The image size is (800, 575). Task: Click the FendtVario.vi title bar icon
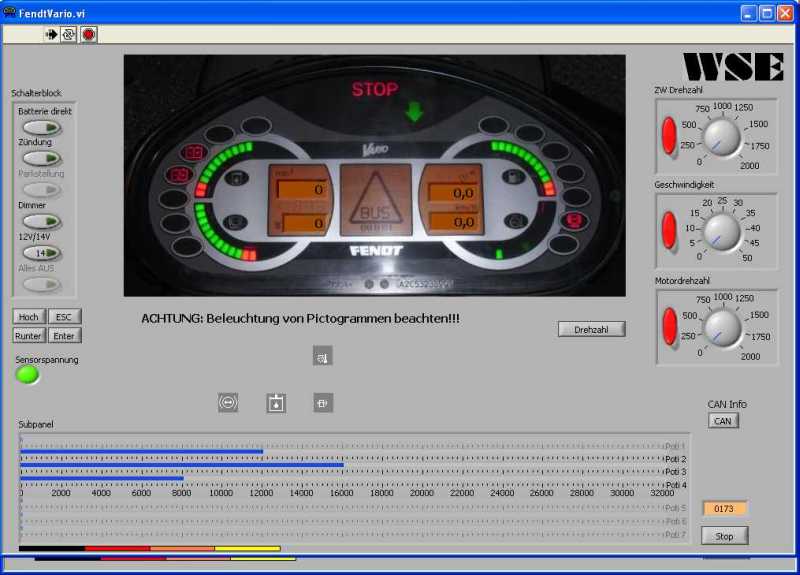[x=9, y=12]
